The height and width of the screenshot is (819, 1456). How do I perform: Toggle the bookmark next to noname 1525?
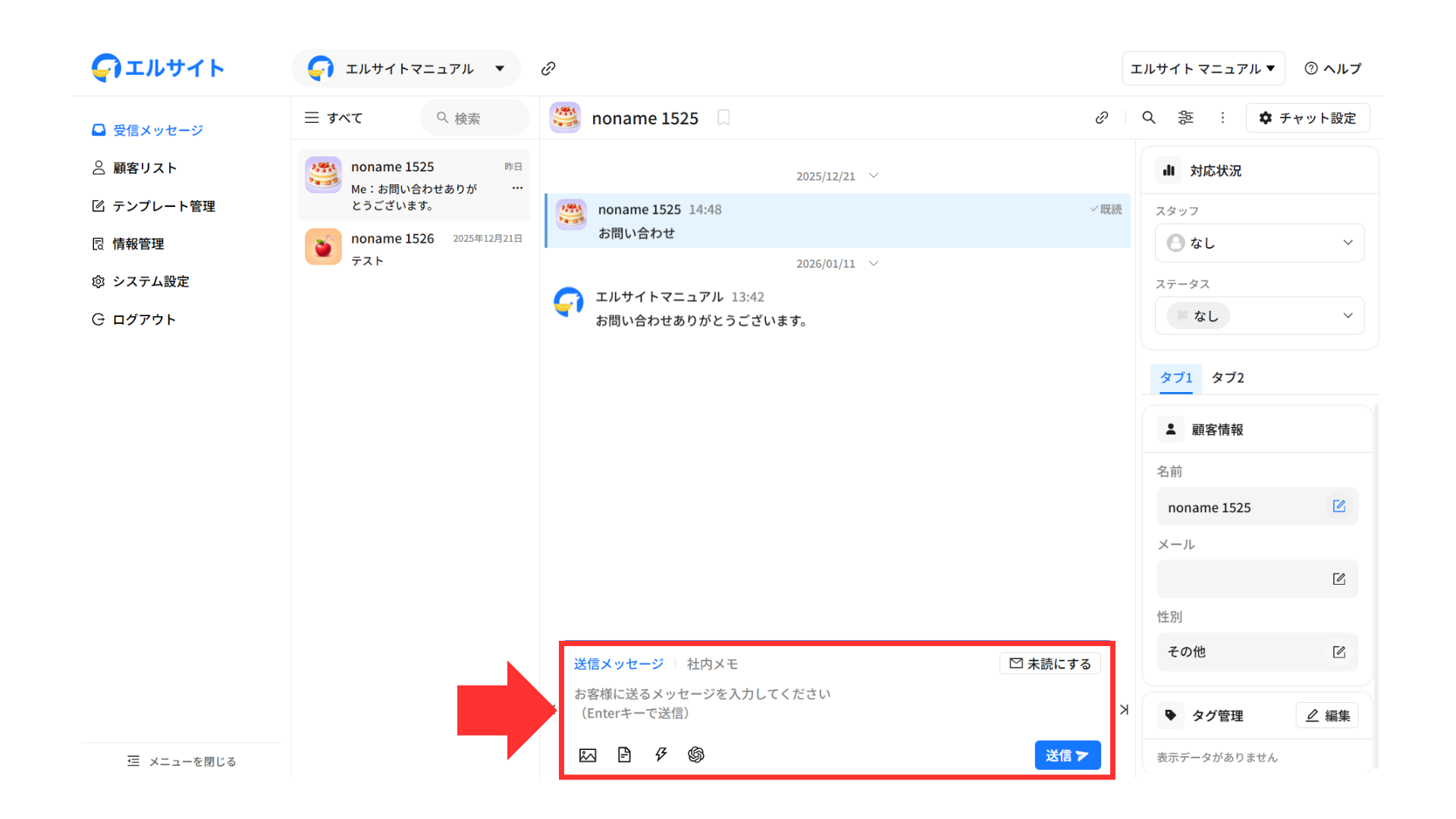723,118
